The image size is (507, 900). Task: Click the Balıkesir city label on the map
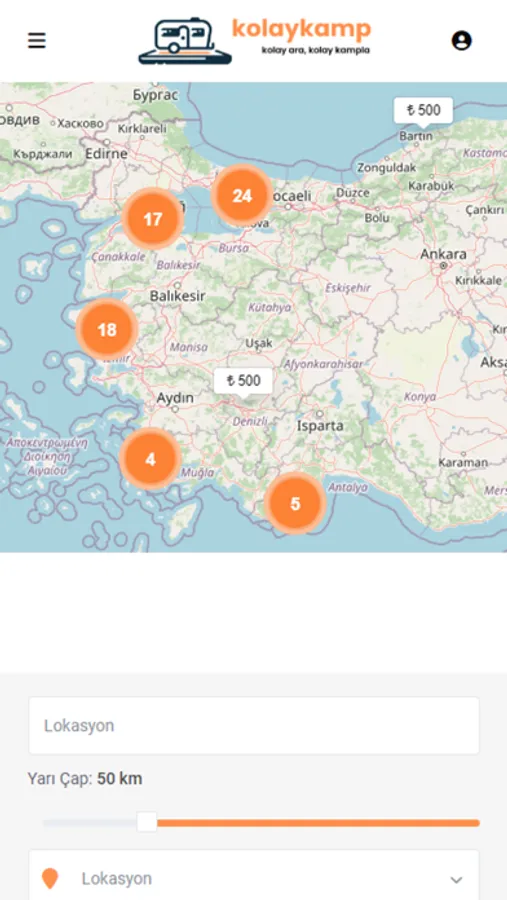click(x=177, y=296)
